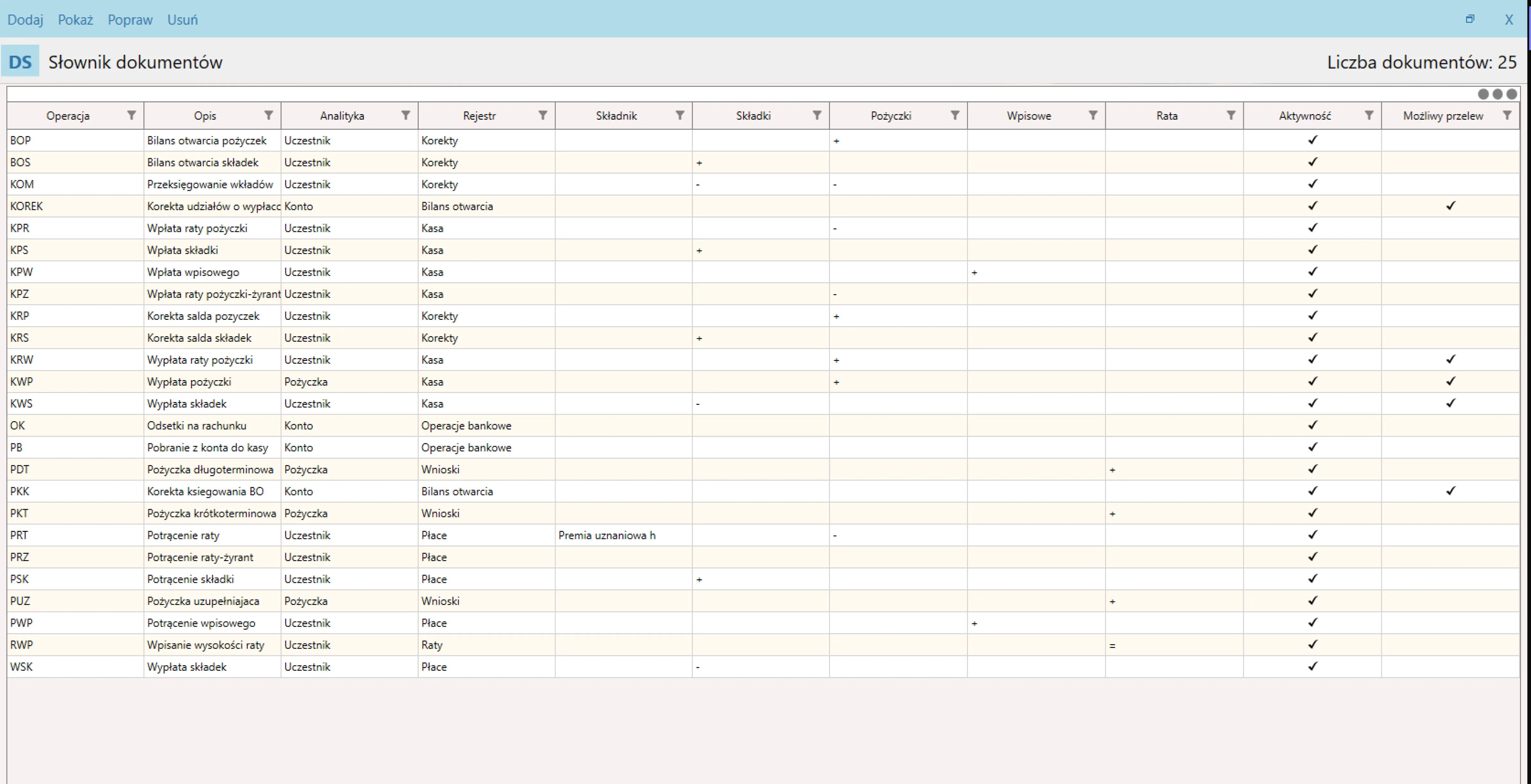Viewport: 1531px width, 784px height.
Task: Toggle Aktywność checkmark in PDT row
Action: (x=1312, y=469)
